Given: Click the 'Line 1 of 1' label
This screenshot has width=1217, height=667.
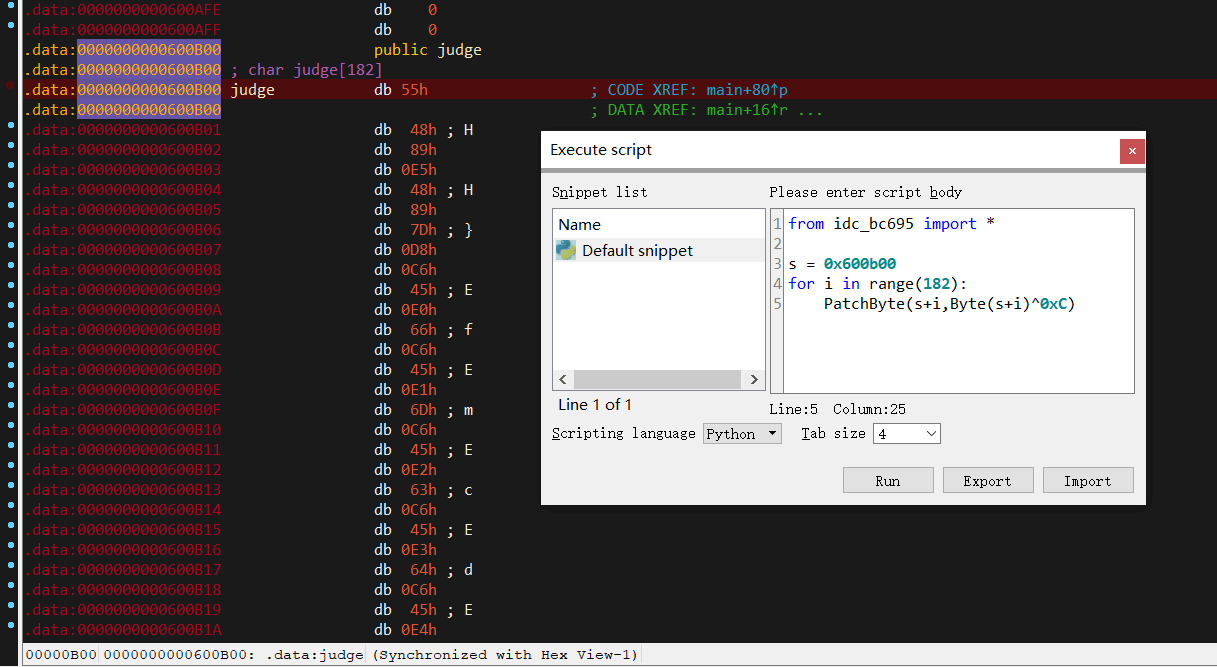Looking at the screenshot, I should (x=595, y=405).
